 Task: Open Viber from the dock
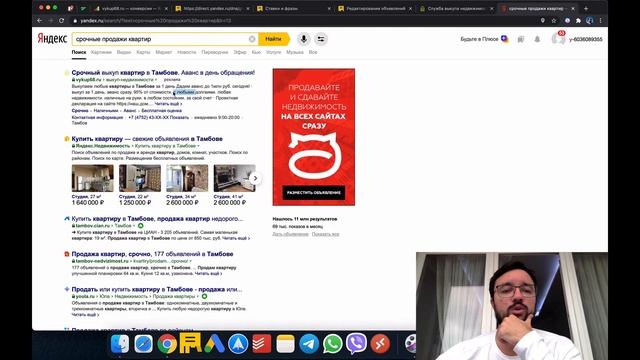point(356,344)
